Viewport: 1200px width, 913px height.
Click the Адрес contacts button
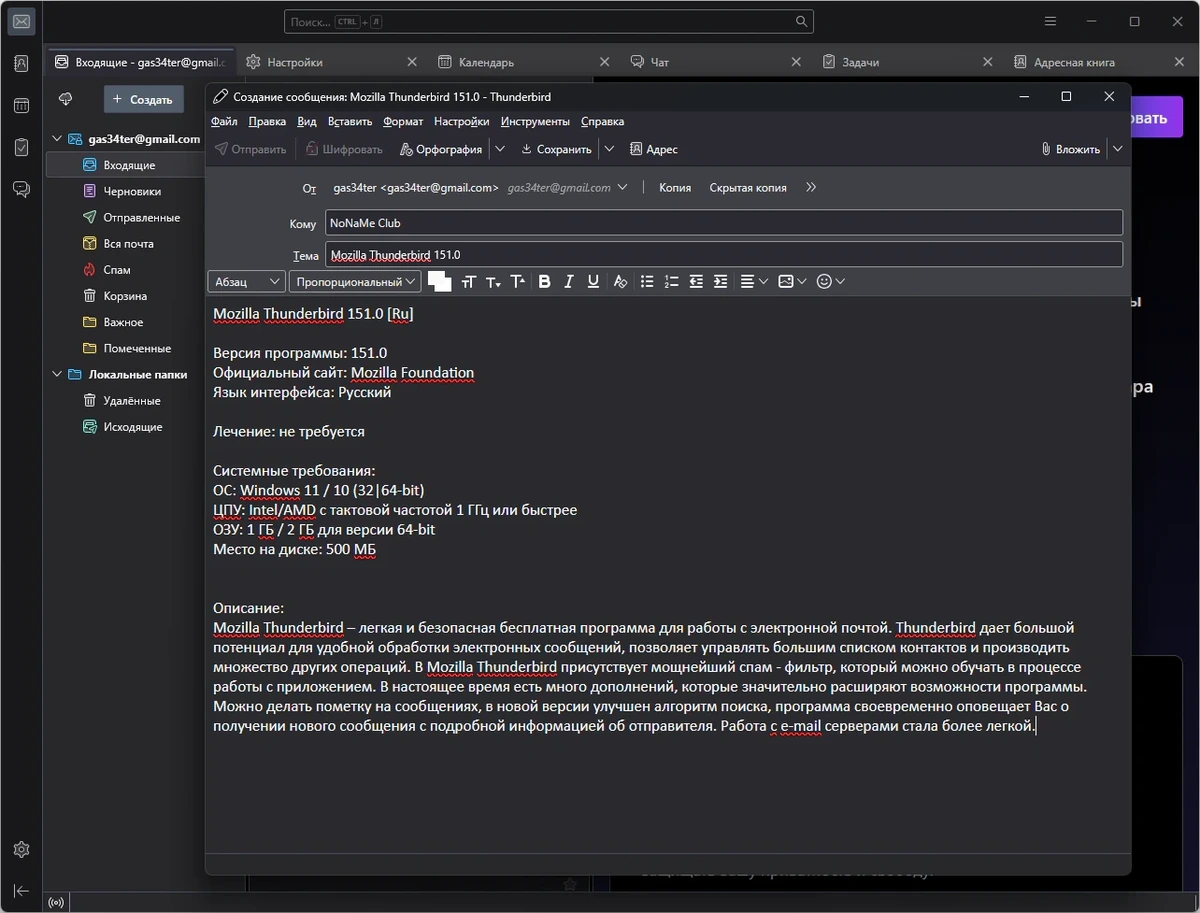point(653,149)
